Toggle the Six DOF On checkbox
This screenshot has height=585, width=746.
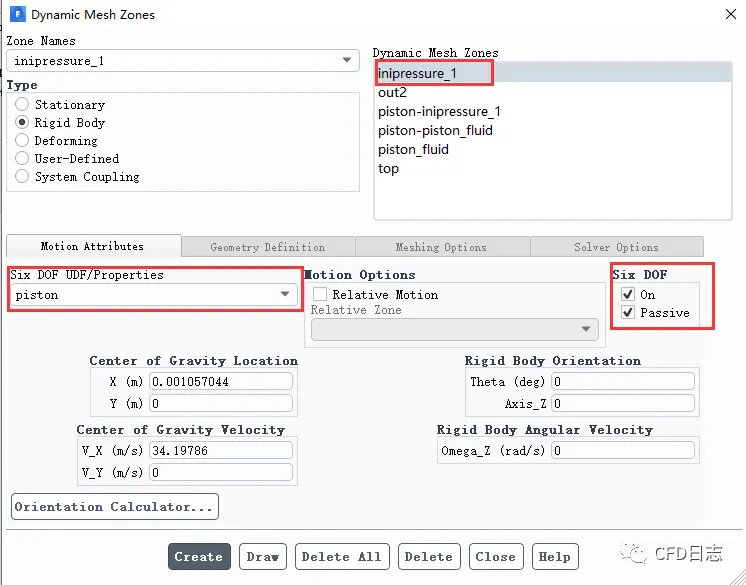click(628, 294)
